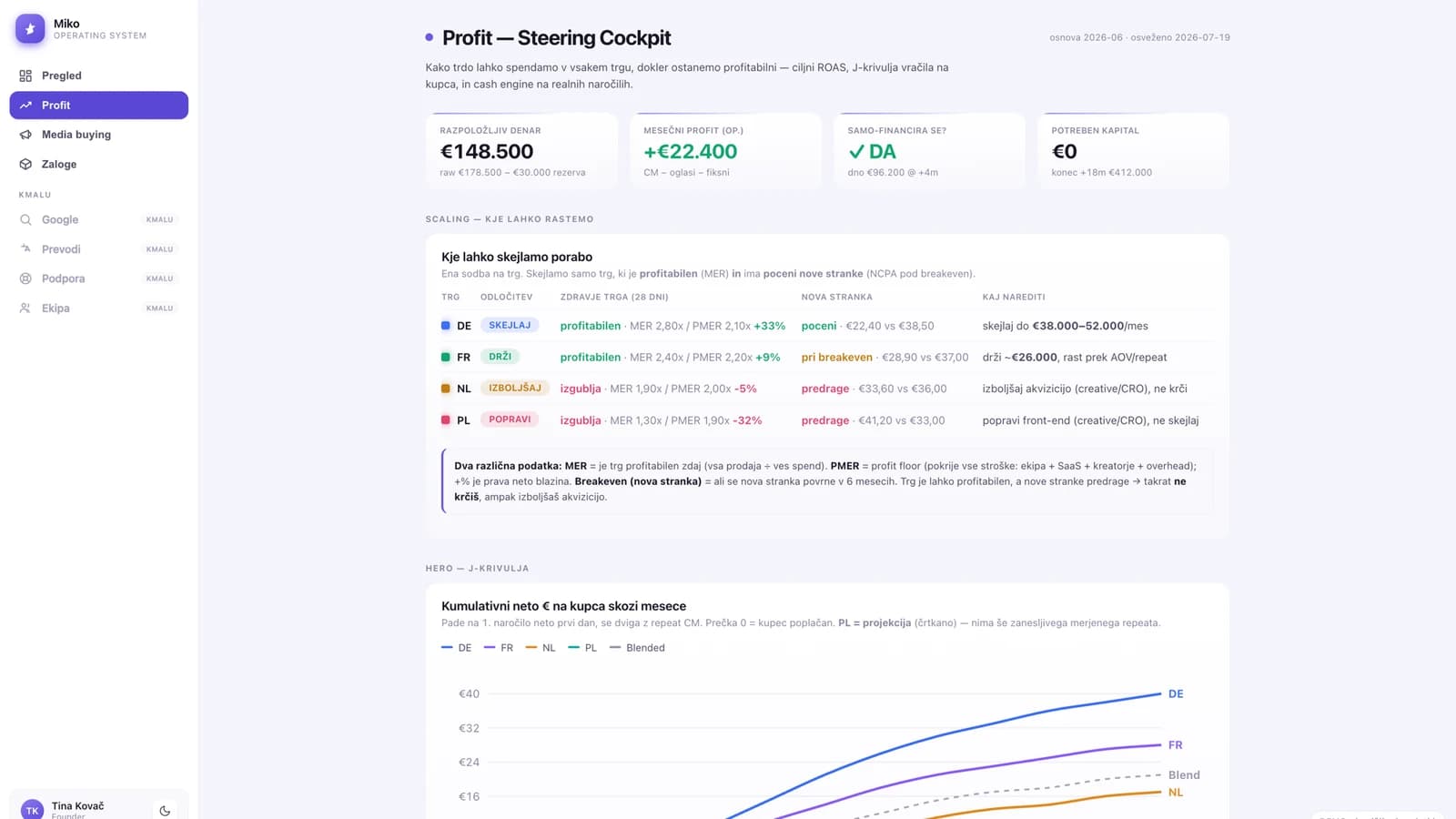Screen dimensions: 1456x819
Task: Click the FR label at chart line end
Action: pyautogui.click(x=1176, y=744)
